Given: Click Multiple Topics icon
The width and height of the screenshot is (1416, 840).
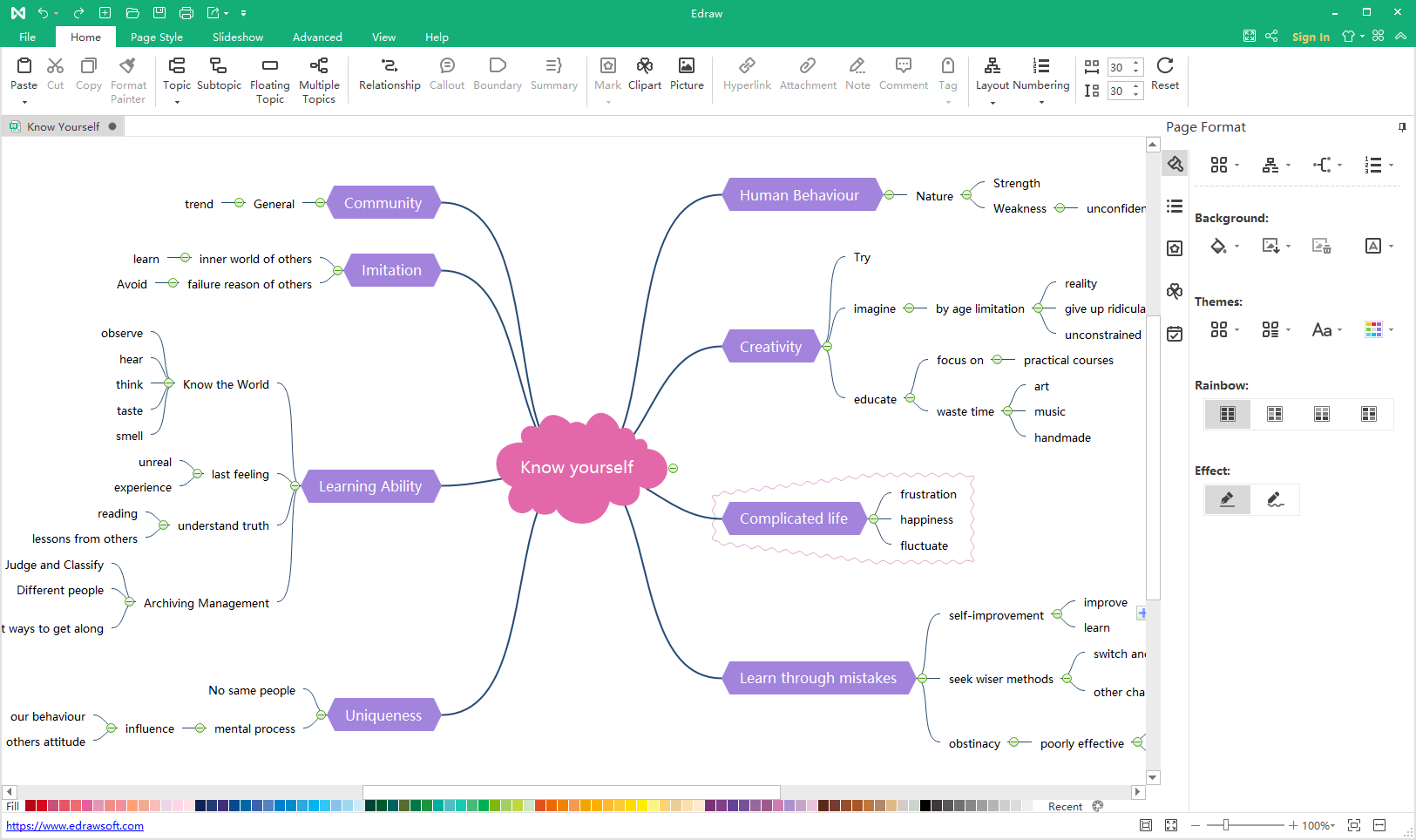Looking at the screenshot, I should 319,66.
